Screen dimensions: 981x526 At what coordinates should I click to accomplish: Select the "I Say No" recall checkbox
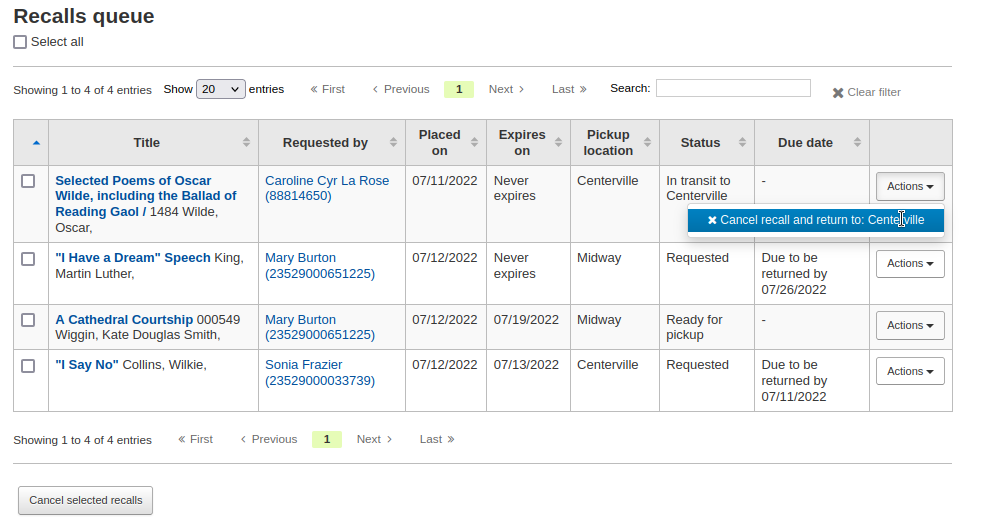(28, 366)
